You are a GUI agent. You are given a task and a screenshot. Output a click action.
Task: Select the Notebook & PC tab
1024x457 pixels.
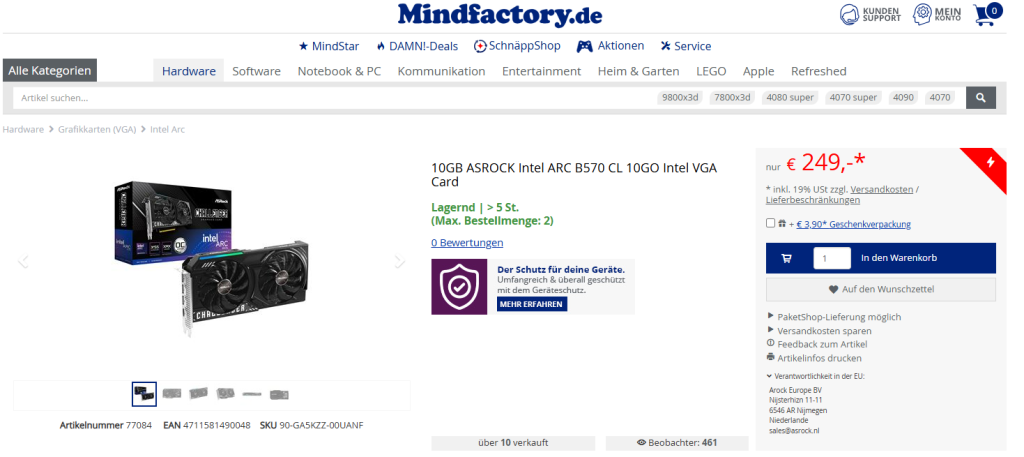pyautogui.click(x=339, y=71)
